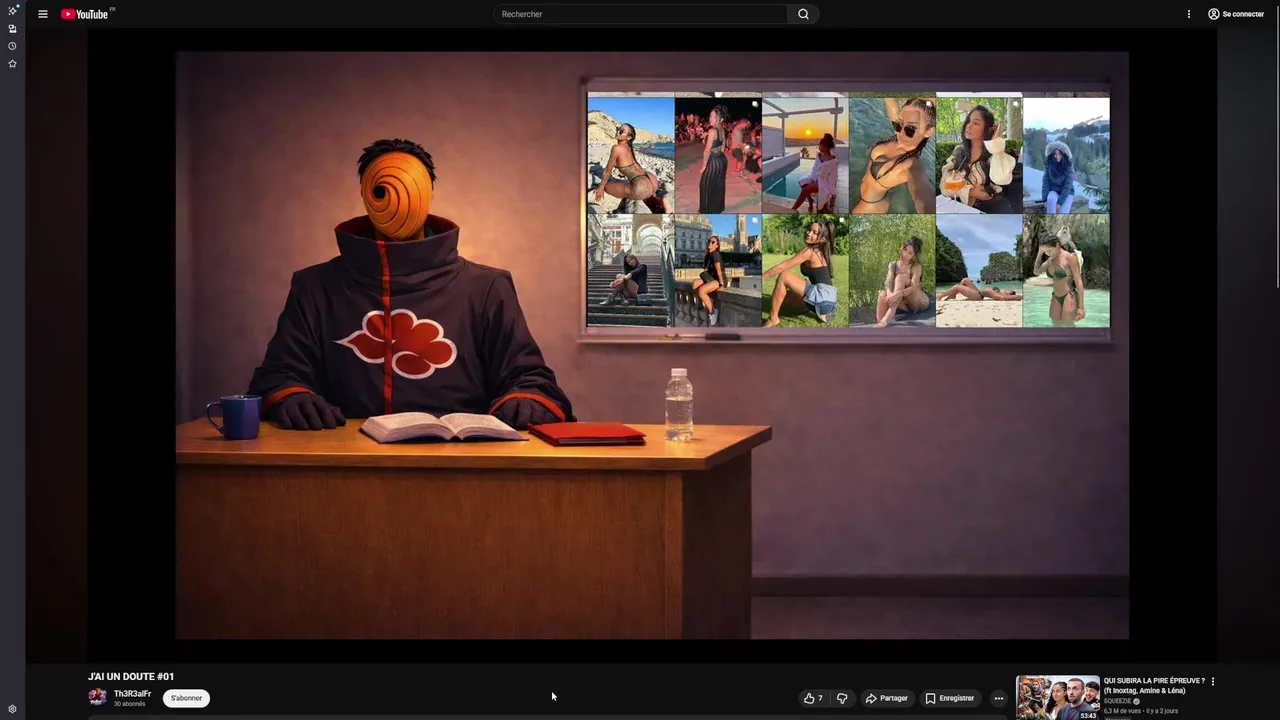Open more actions ellipsis below video
This screenshot has height=720, width=1280.
[998, 698]
